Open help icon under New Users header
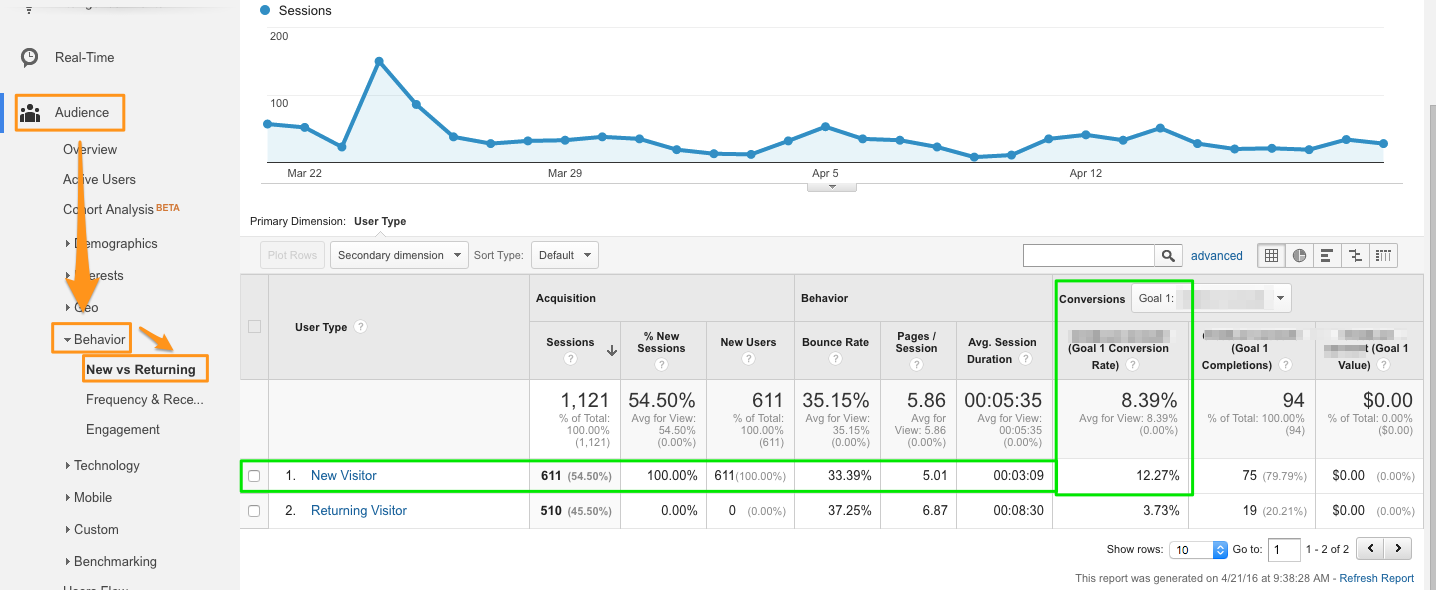 click(748, 359)
